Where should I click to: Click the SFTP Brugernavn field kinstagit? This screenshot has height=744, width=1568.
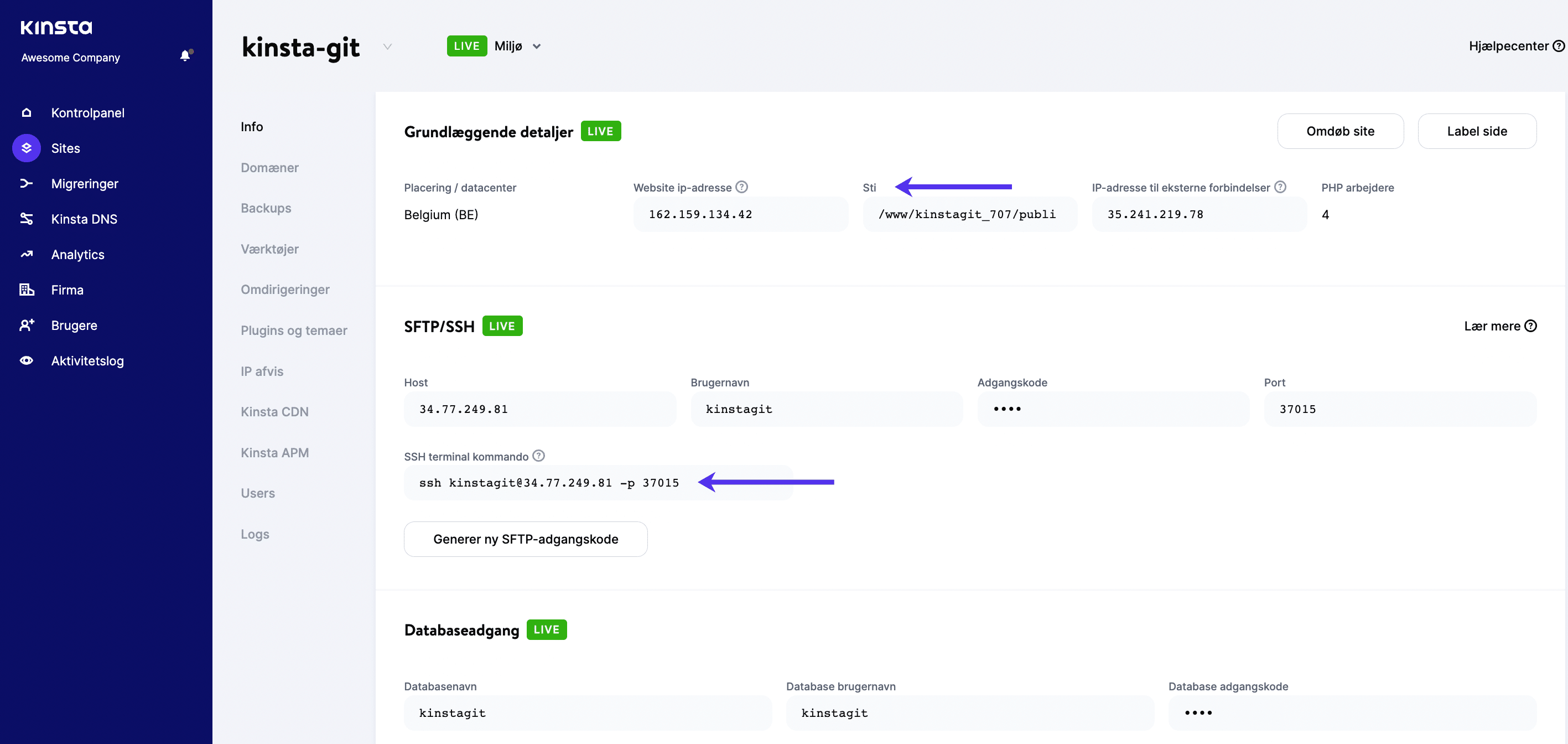tap(827, 409)
